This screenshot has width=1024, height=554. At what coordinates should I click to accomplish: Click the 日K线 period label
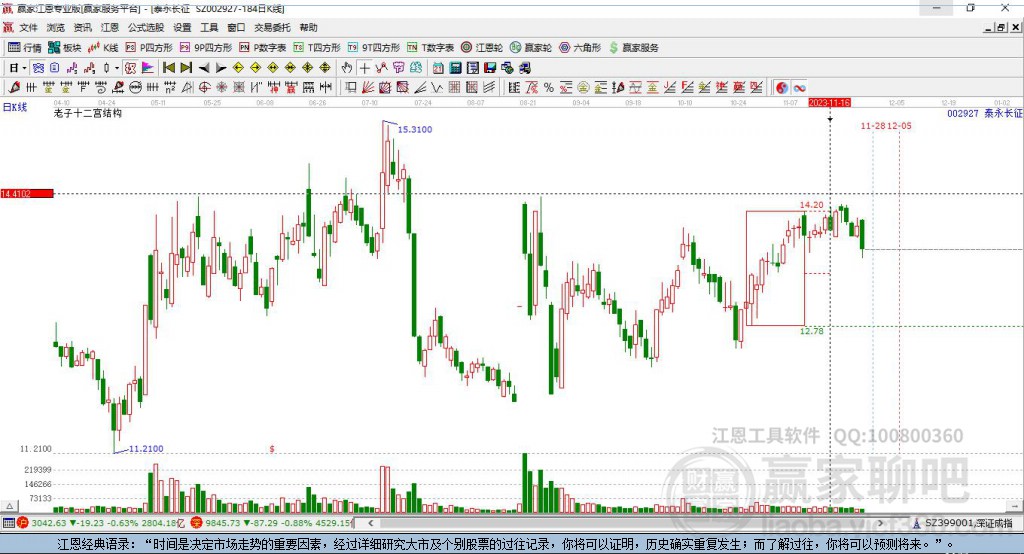(15, 107)
